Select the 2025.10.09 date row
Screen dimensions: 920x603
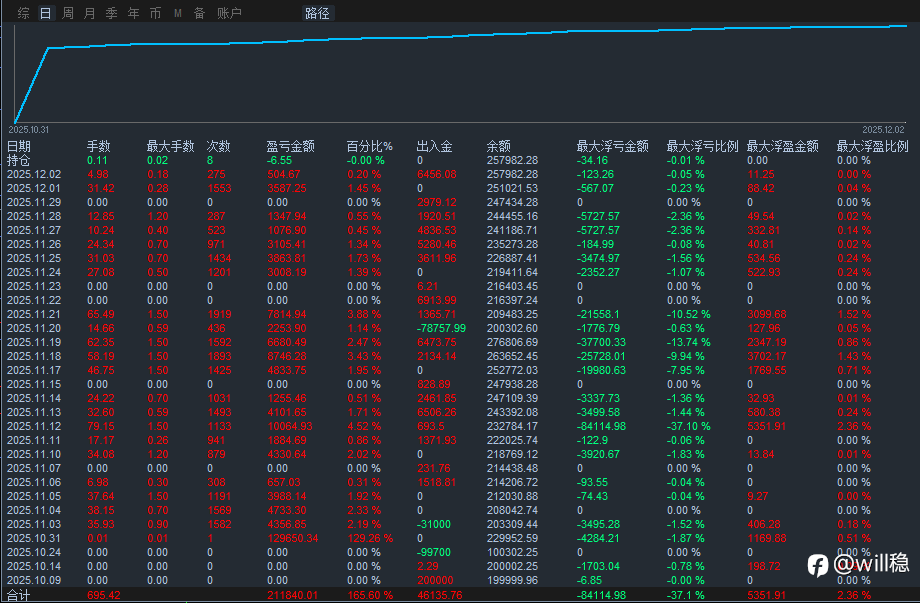[34, 580]
